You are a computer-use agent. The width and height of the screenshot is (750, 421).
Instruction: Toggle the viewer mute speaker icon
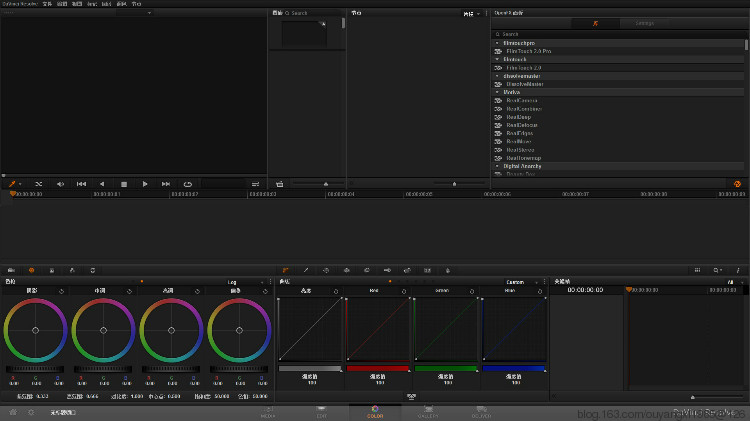pos(60,184)
